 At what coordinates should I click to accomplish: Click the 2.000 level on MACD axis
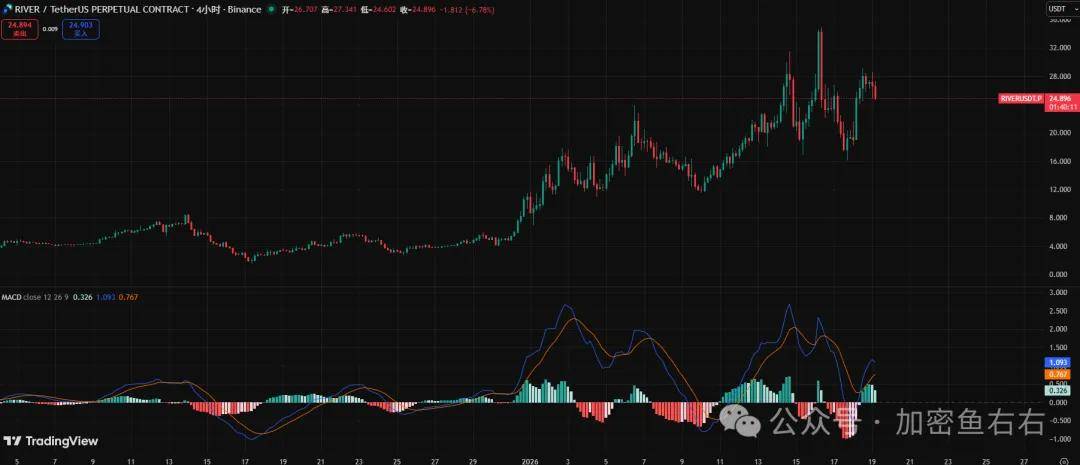(x=1058, y=329)
